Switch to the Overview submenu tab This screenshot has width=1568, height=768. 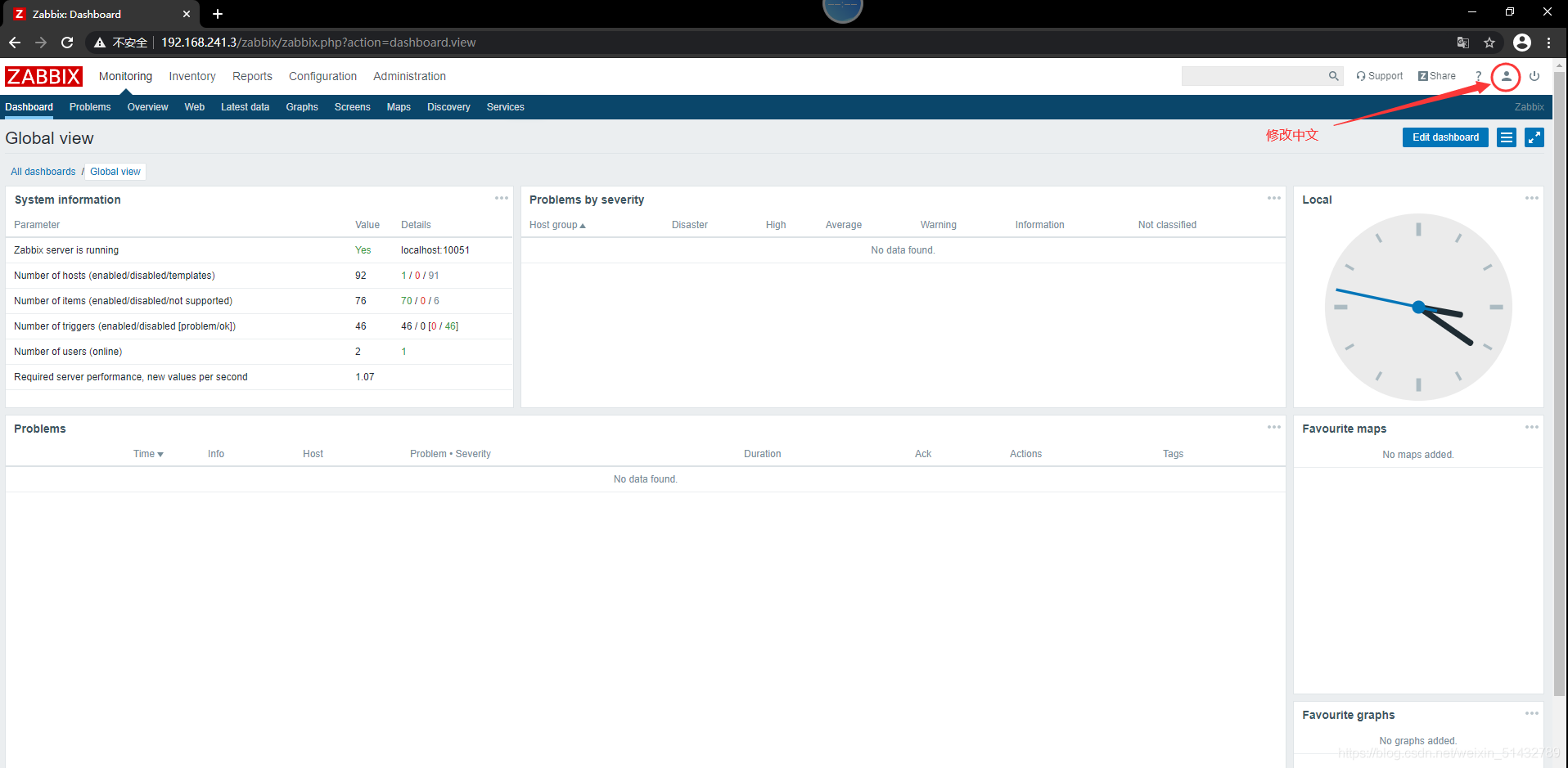coord(147,107)
